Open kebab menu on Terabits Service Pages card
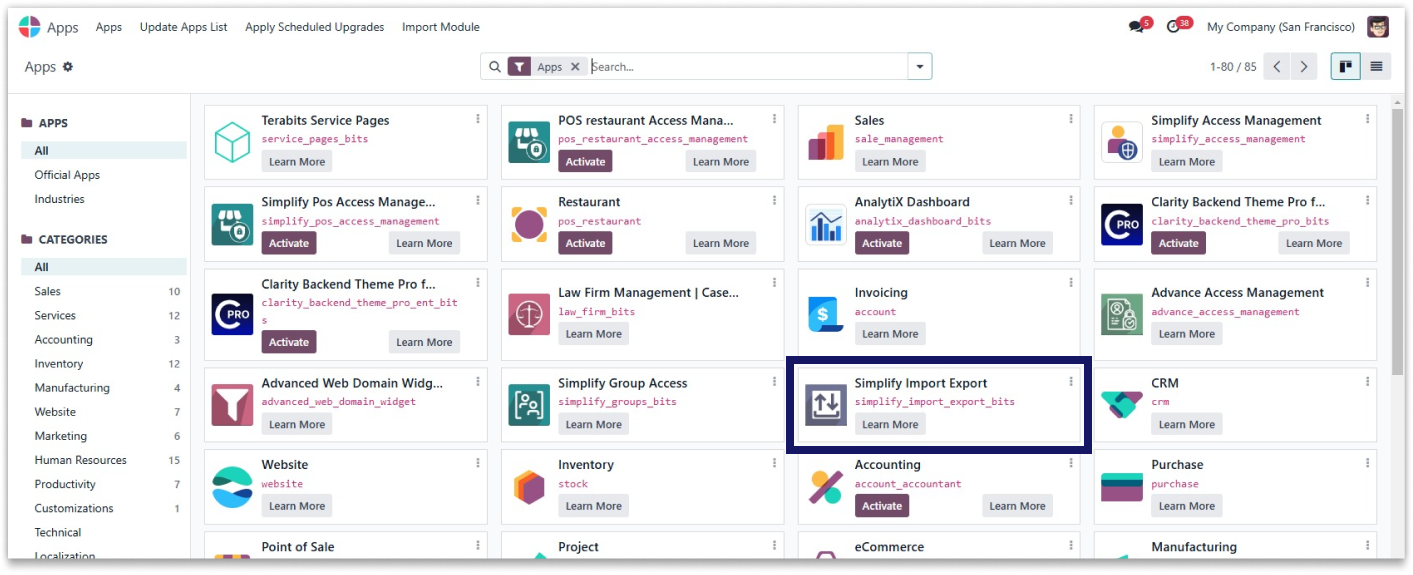1413x575 pixels. [x=478, y=119]
